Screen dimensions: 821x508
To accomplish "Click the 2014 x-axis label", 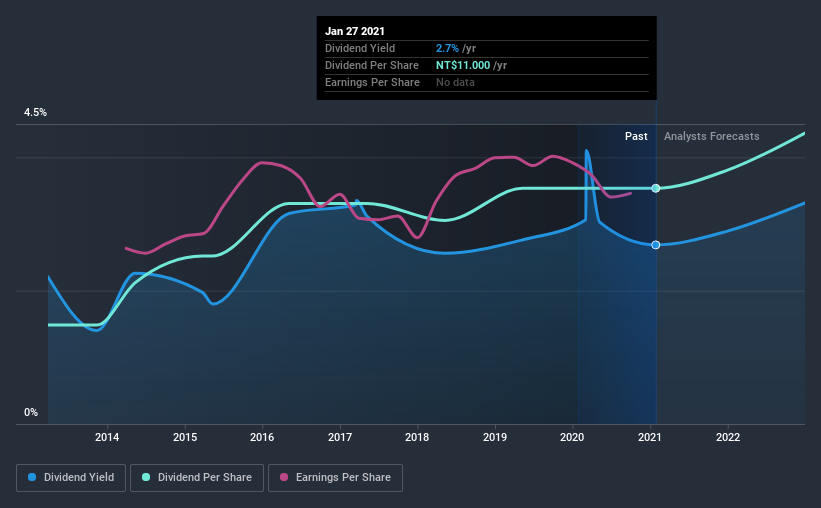I will coord(107,437).
